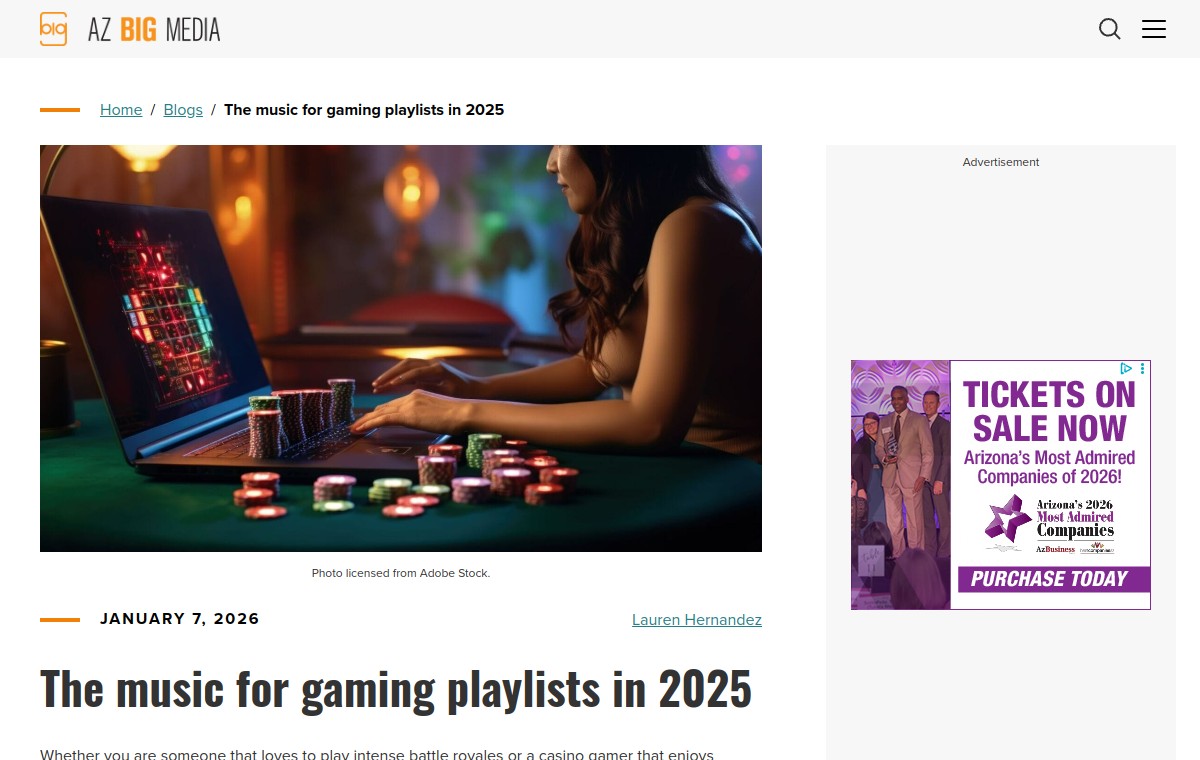The height and width of the screenshot is (760, 1200).
Task: Click the current page breadcrumb title
Action: pos(364,110)
